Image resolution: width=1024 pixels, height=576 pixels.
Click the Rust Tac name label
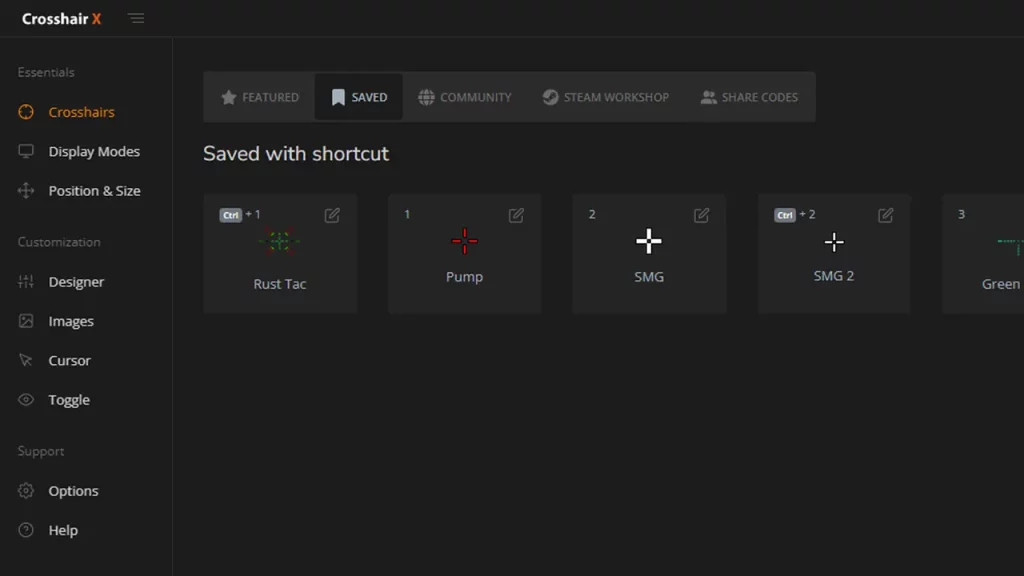(x=280, y=284)
